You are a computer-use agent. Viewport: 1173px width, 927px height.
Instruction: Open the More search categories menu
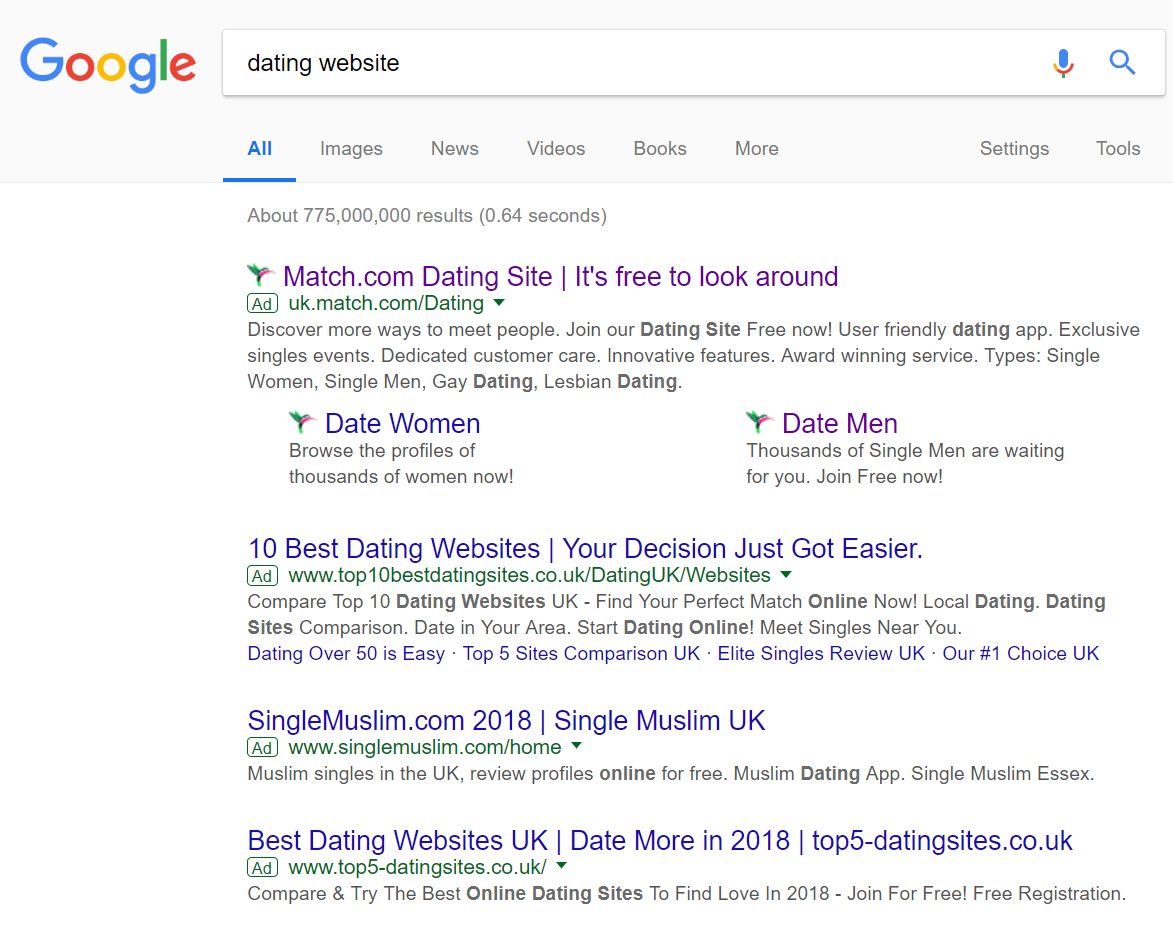[x=756, y=148]
